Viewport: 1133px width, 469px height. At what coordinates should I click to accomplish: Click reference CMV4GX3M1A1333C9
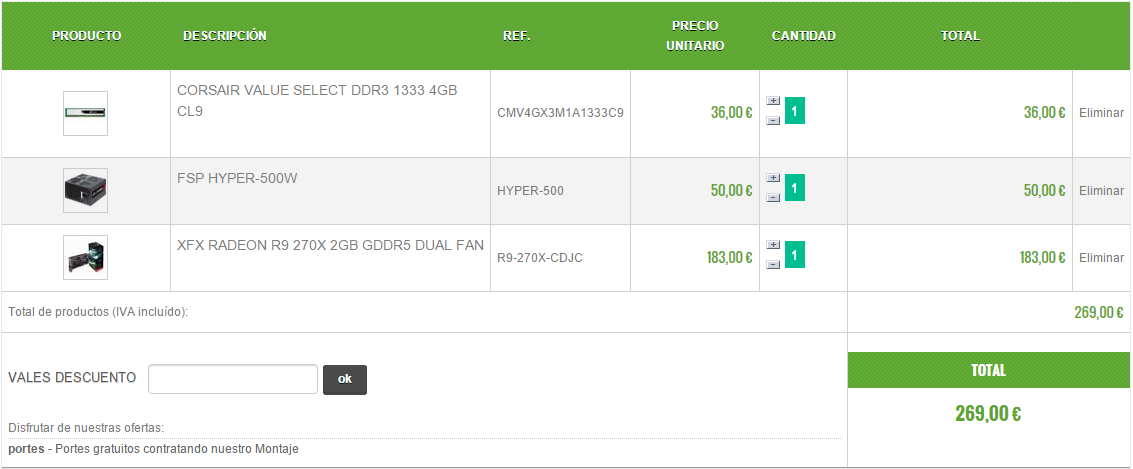point(560,113)
